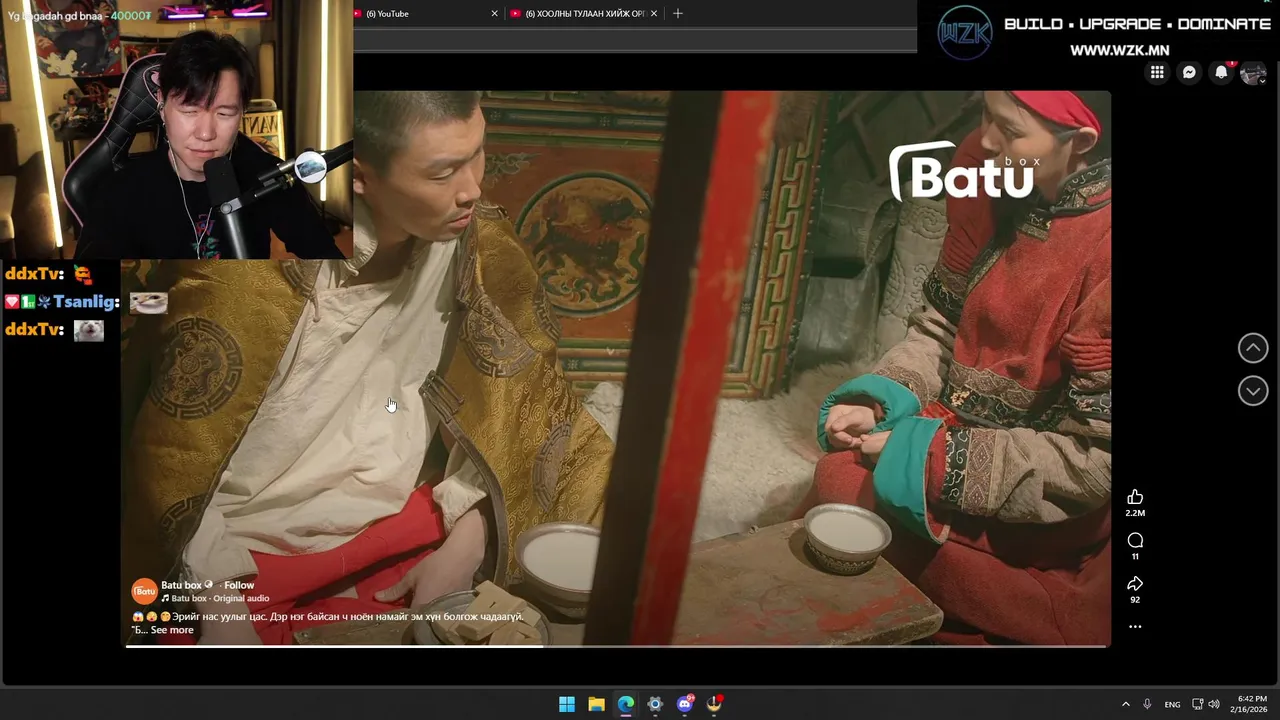The width and height of the screenshot is (1280, 720).
Task: Open the notifications bell
Action: [1221, 72]
